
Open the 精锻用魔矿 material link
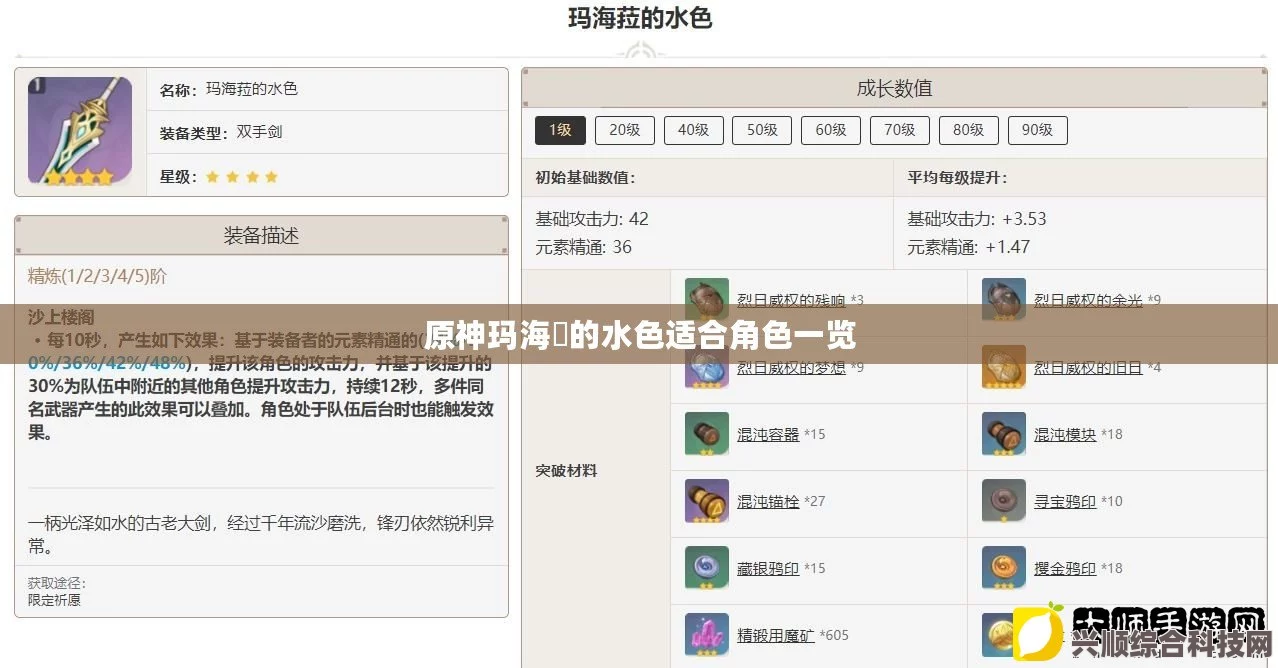(x=776, y=635)
